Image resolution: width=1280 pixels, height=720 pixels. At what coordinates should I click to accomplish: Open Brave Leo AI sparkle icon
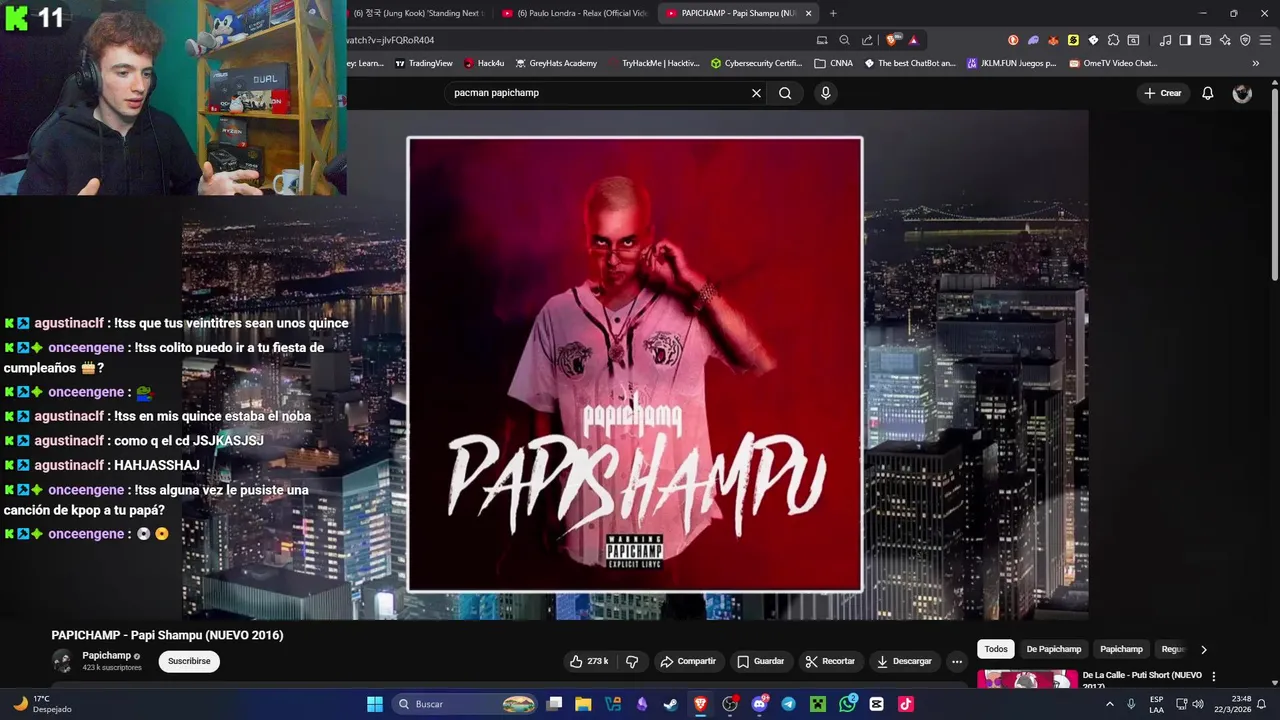pos(1225,40)
